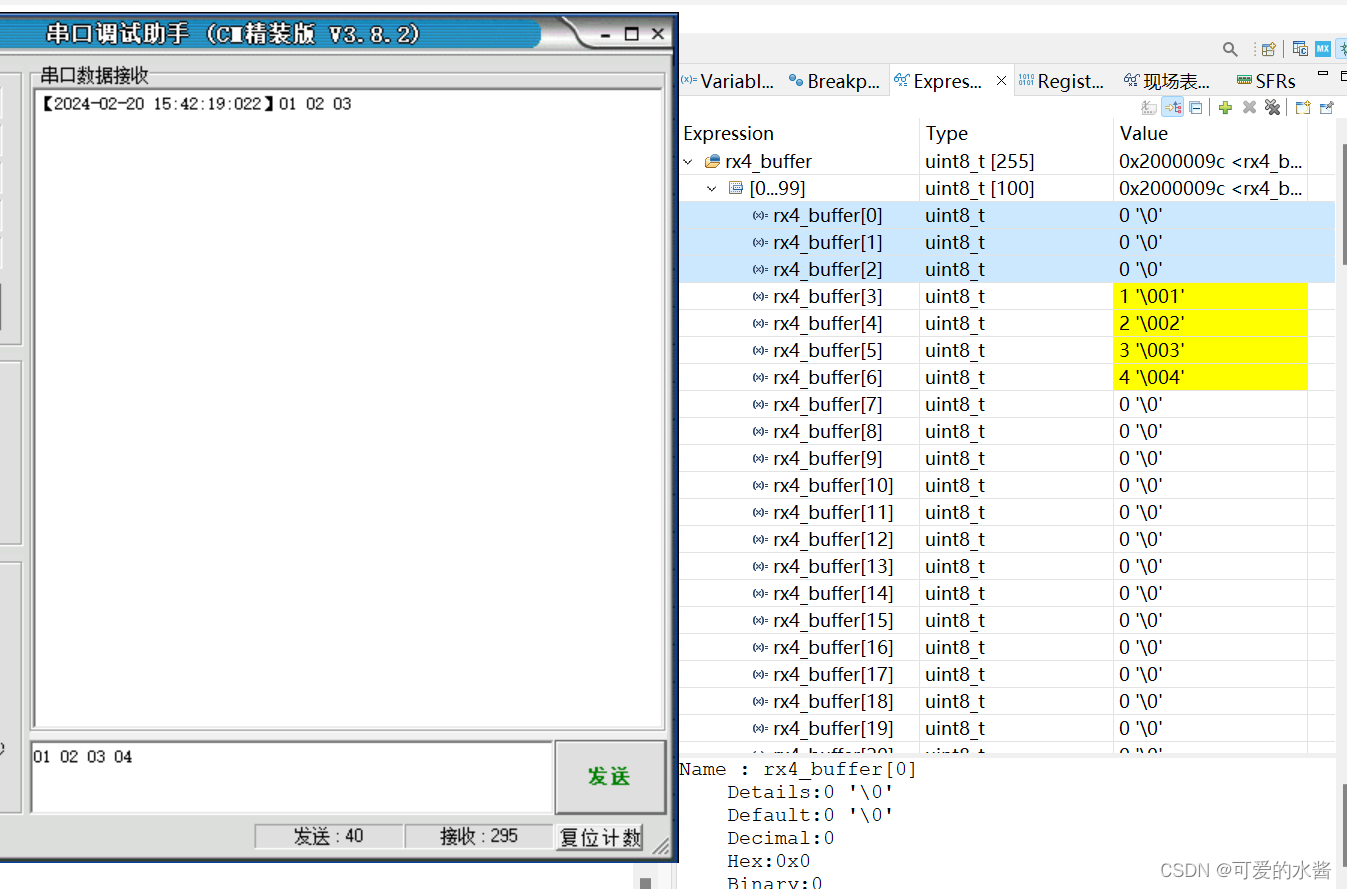Select the rx4_buffer[7] row
The height and width of the screenshot is (889, 1347).
[x=1007, y=405]
